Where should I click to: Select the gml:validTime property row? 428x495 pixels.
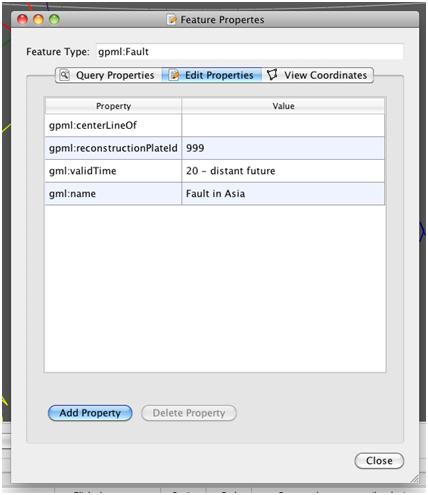coord(215,171)
